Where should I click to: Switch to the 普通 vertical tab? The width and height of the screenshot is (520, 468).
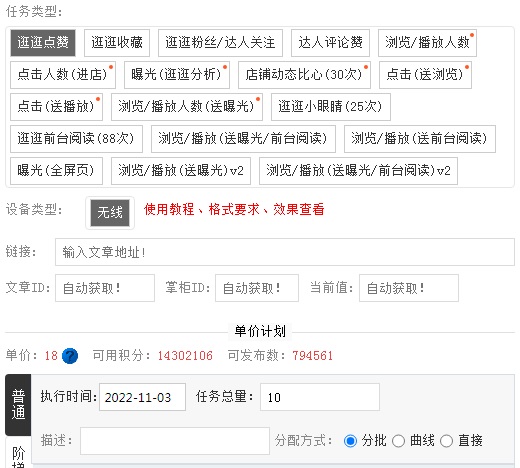pyautogui.click(x=18, y=404)
